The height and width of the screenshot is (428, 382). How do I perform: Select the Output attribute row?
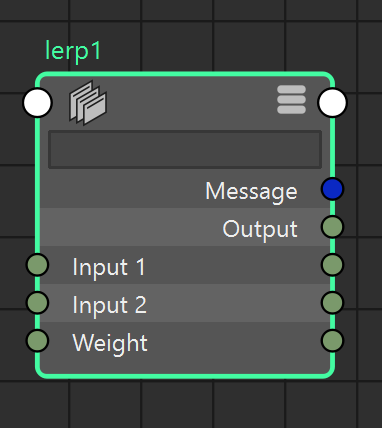(185, 227)
